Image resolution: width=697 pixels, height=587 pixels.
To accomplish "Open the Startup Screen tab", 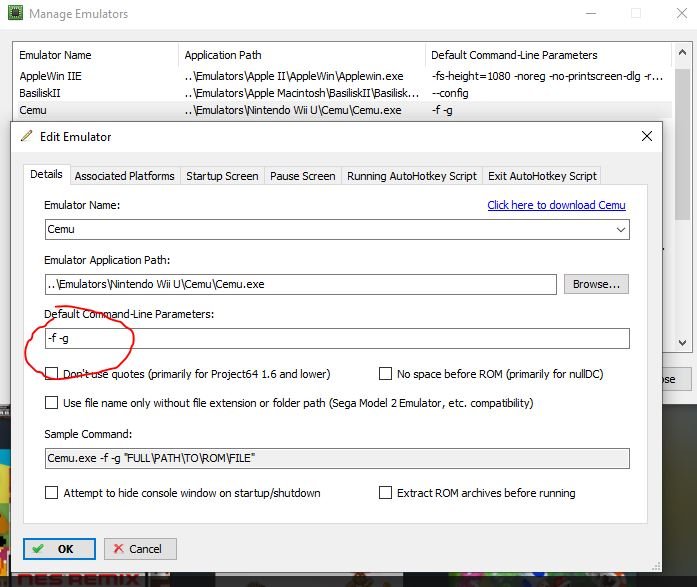I will click(x=222, y=176).
